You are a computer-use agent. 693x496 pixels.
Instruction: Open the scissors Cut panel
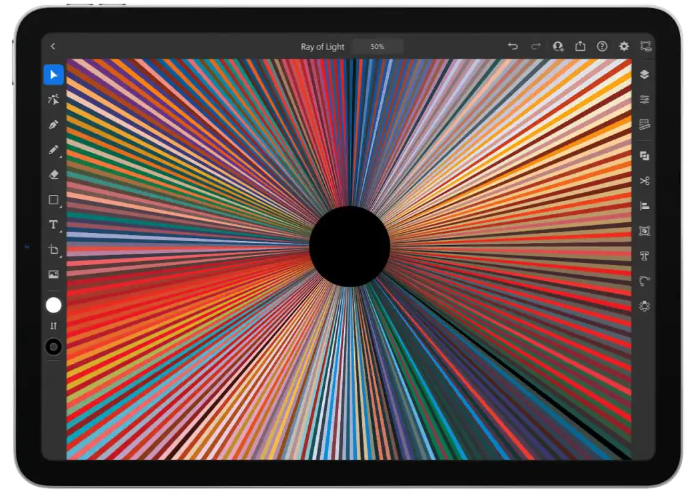click(x=644, y=181)
